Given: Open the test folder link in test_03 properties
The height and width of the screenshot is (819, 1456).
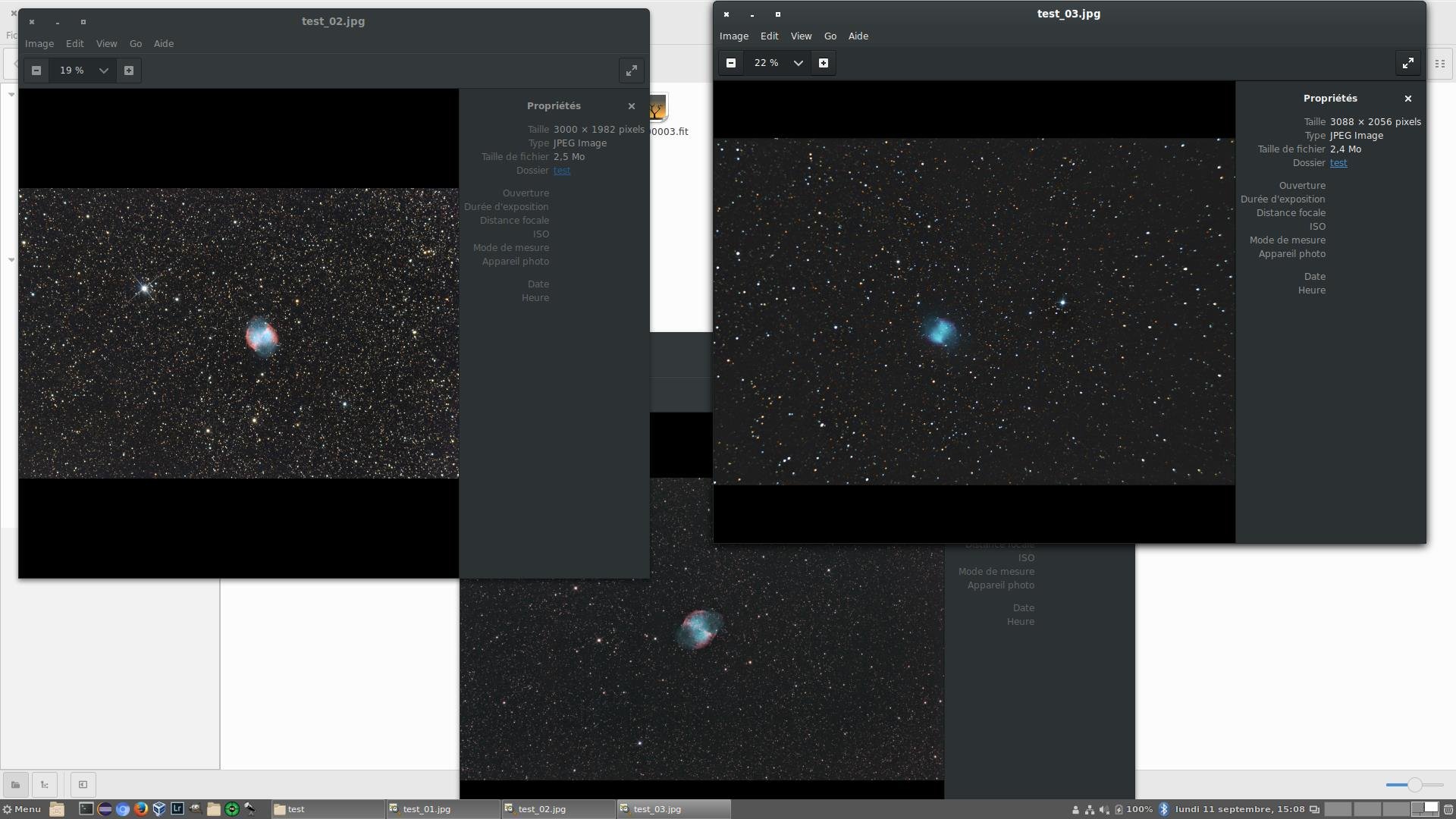Looking at the screenshot, I should [1338, 163].
